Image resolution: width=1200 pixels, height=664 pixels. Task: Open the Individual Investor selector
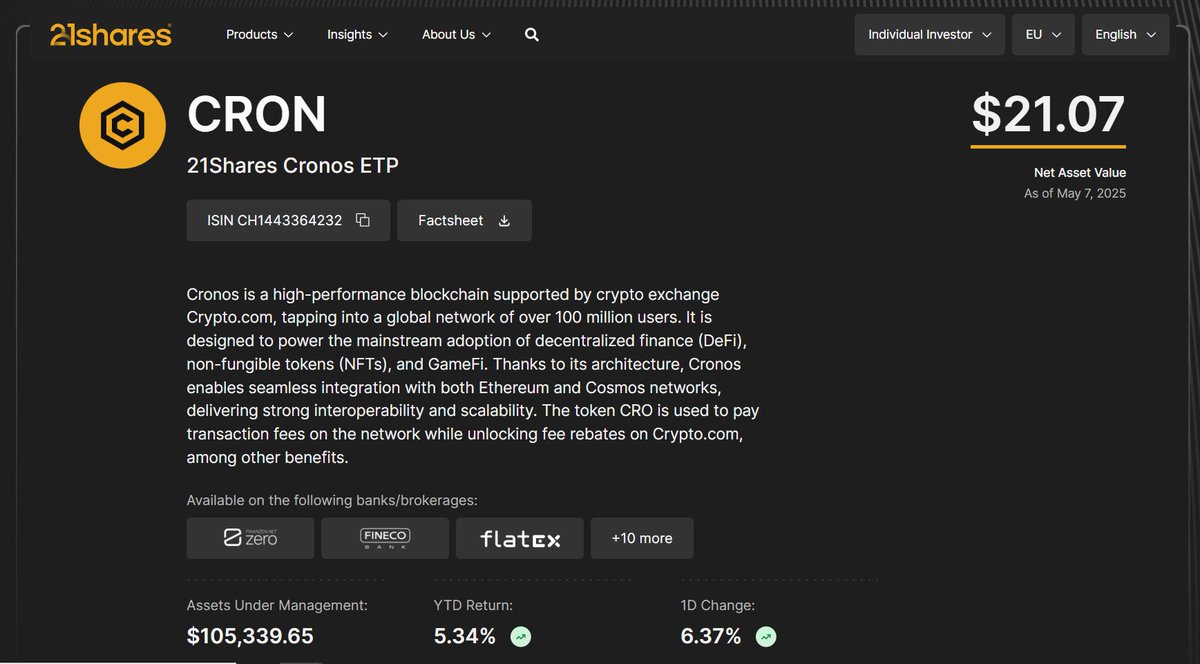[x=929, y=34]
